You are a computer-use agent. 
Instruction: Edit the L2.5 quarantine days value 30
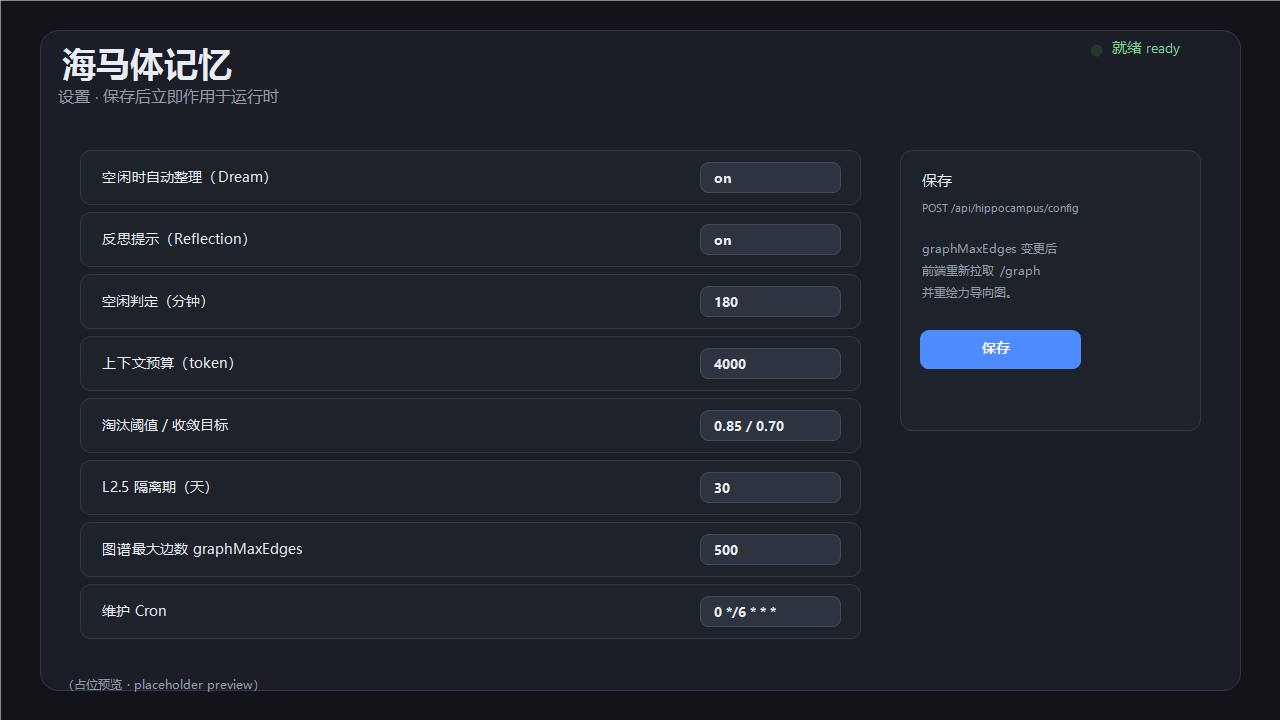(x=770, y=488)
